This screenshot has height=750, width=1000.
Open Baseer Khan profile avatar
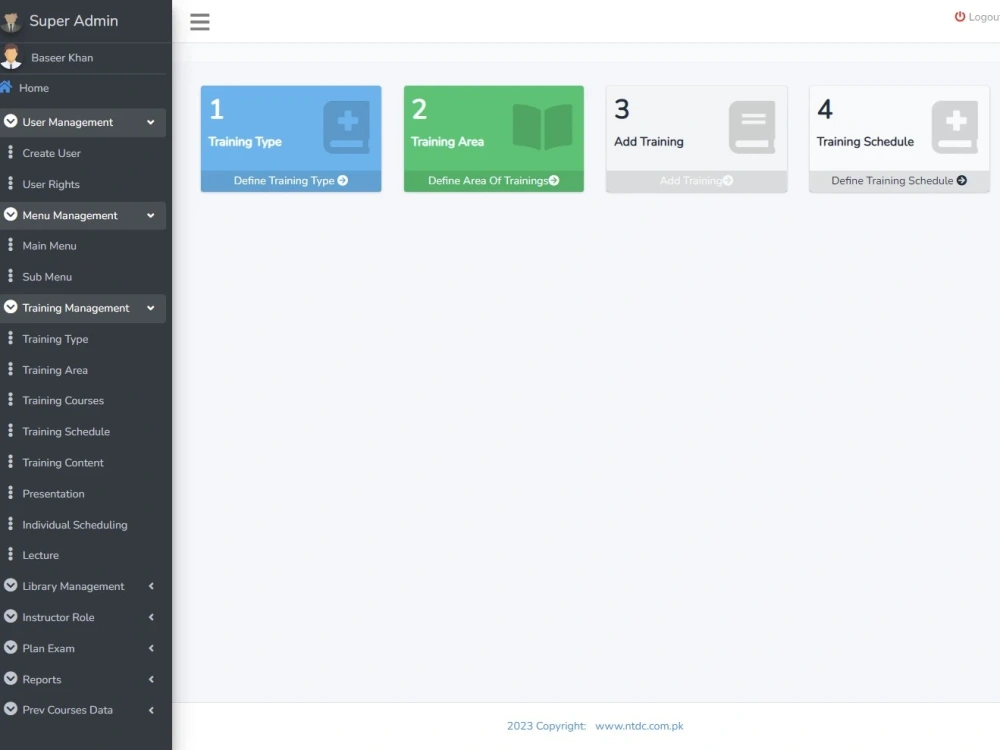(x=11, y=57)
